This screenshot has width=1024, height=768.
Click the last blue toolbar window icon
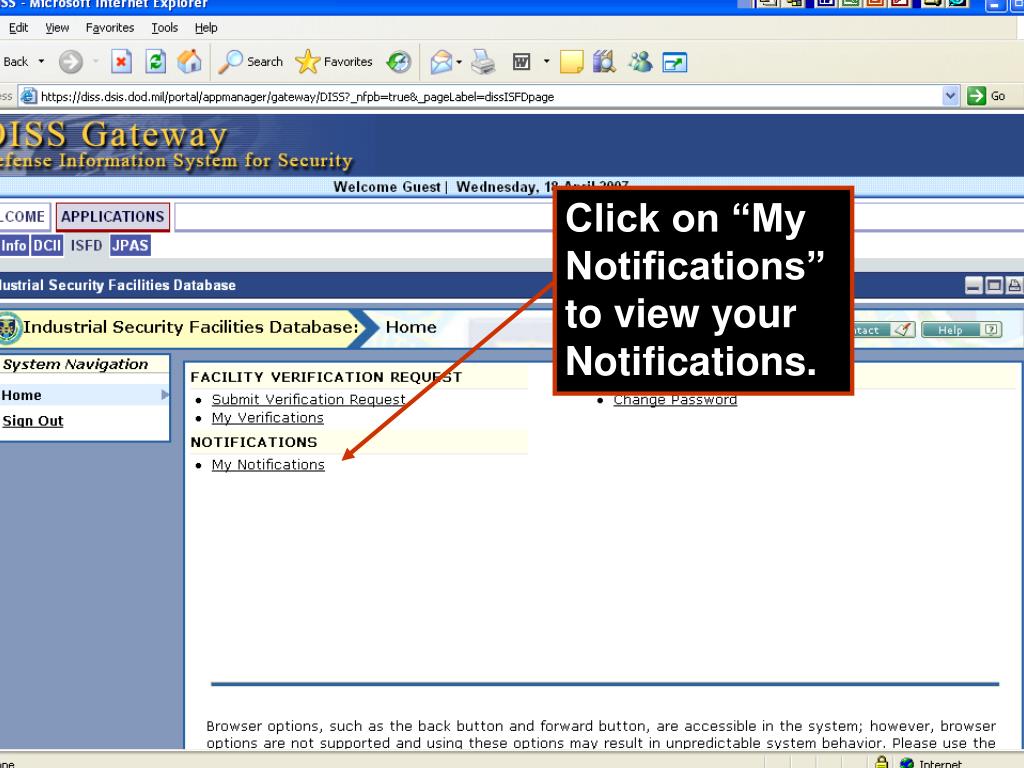point(675,63)
